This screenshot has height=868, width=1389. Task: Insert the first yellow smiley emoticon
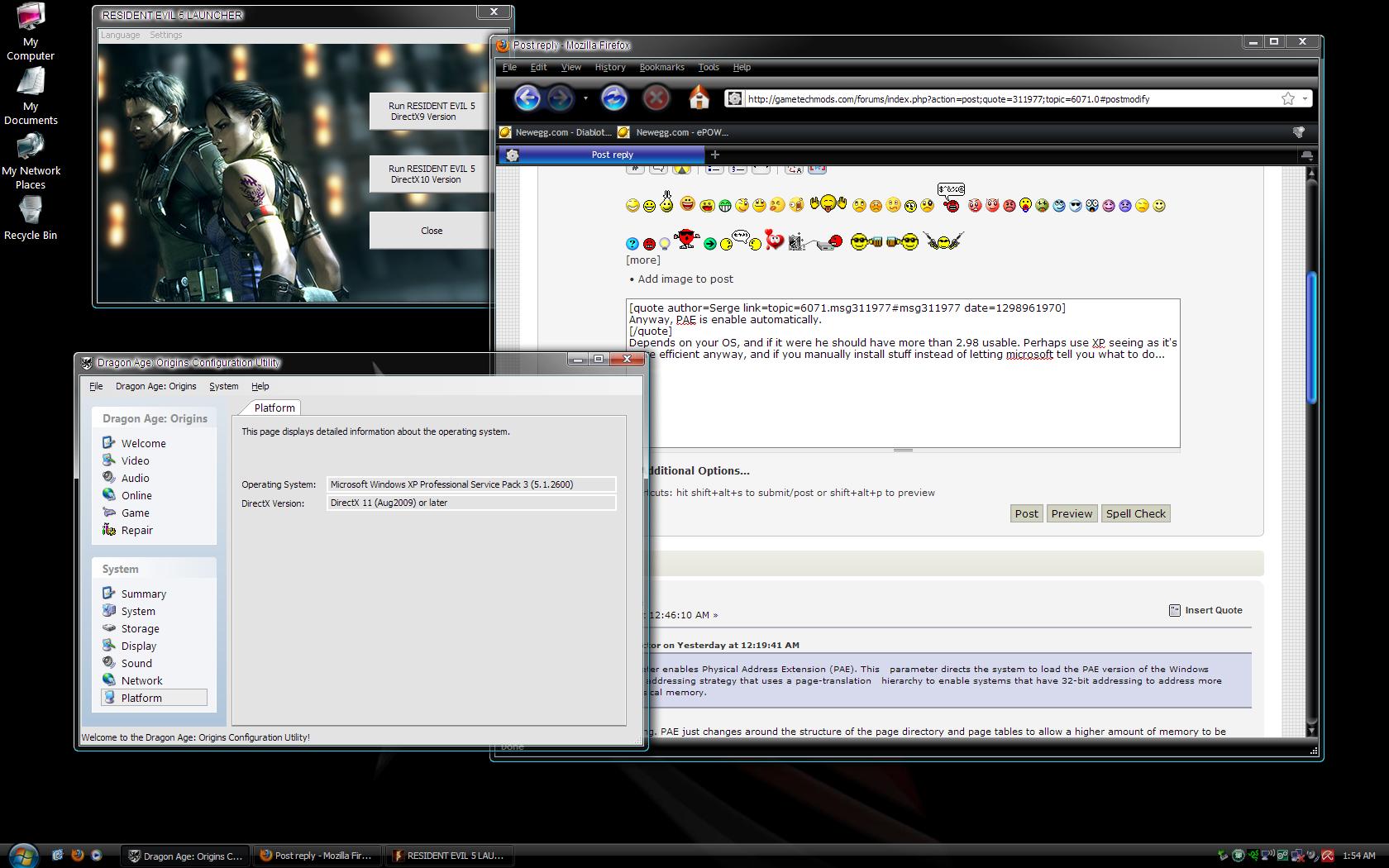click(632, 206)
